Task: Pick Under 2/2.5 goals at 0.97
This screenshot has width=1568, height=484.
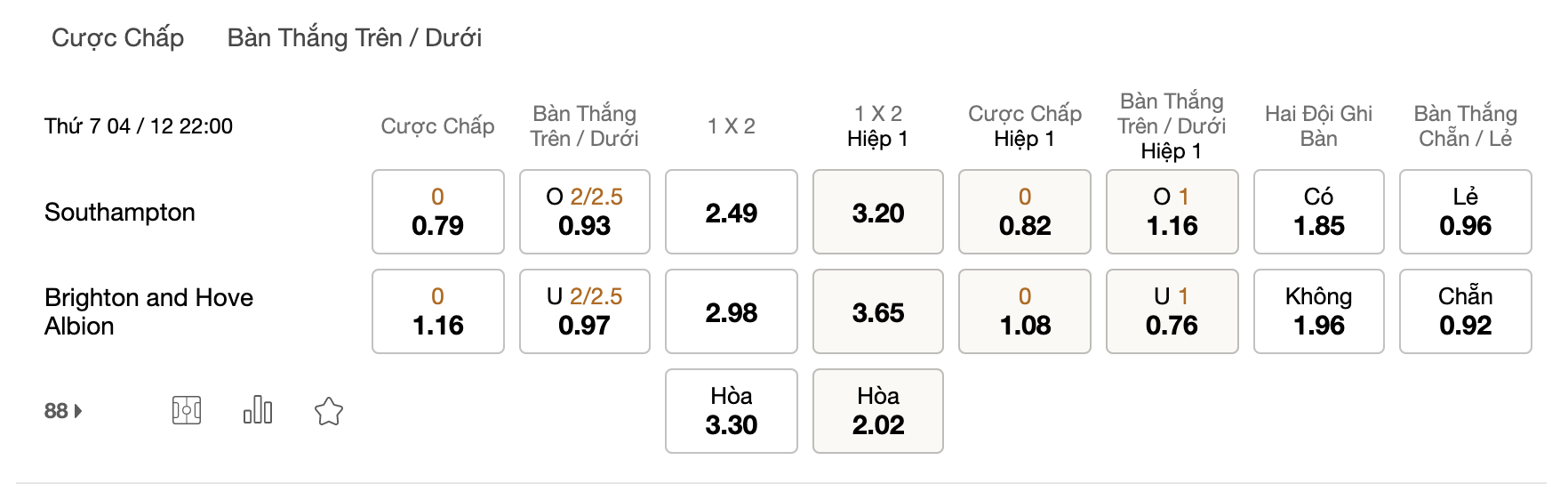Action: (585, 311)
